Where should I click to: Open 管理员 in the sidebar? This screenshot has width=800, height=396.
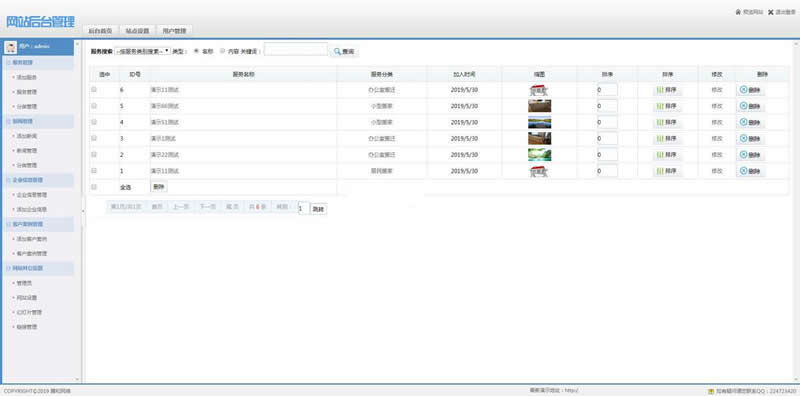(x=24, y=283)
